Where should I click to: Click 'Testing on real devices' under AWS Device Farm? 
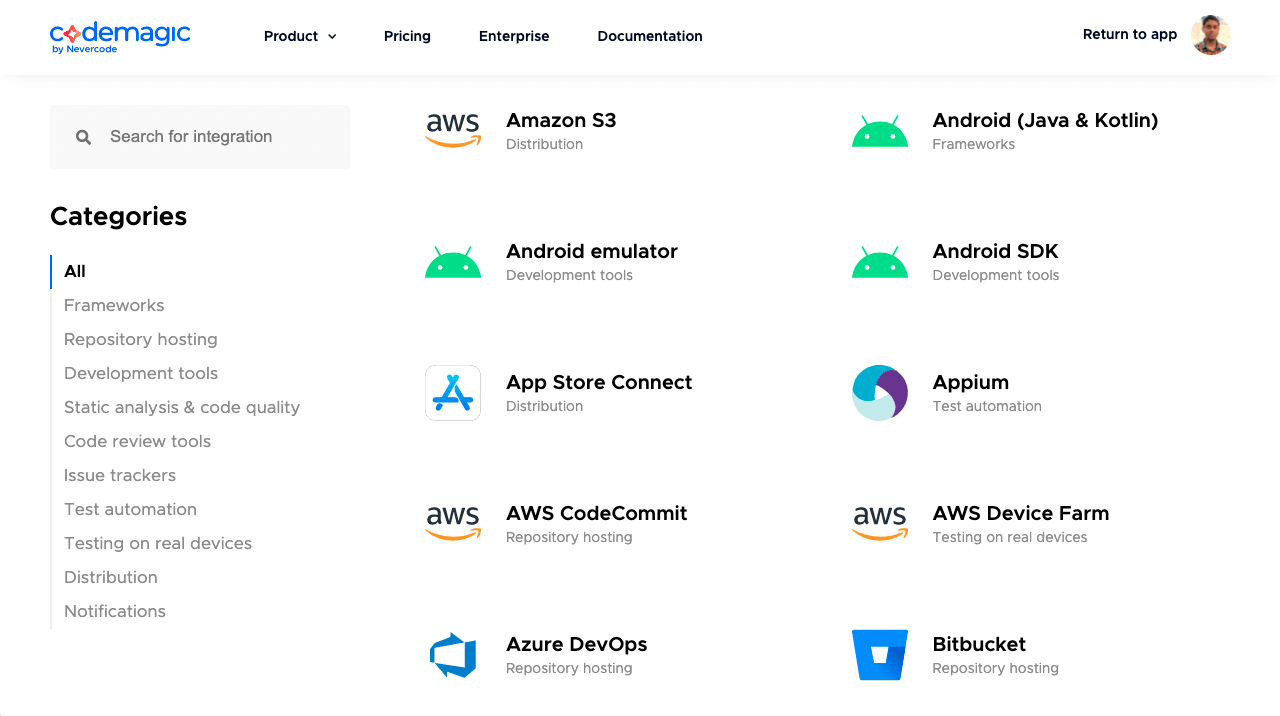pos(1010,537)
